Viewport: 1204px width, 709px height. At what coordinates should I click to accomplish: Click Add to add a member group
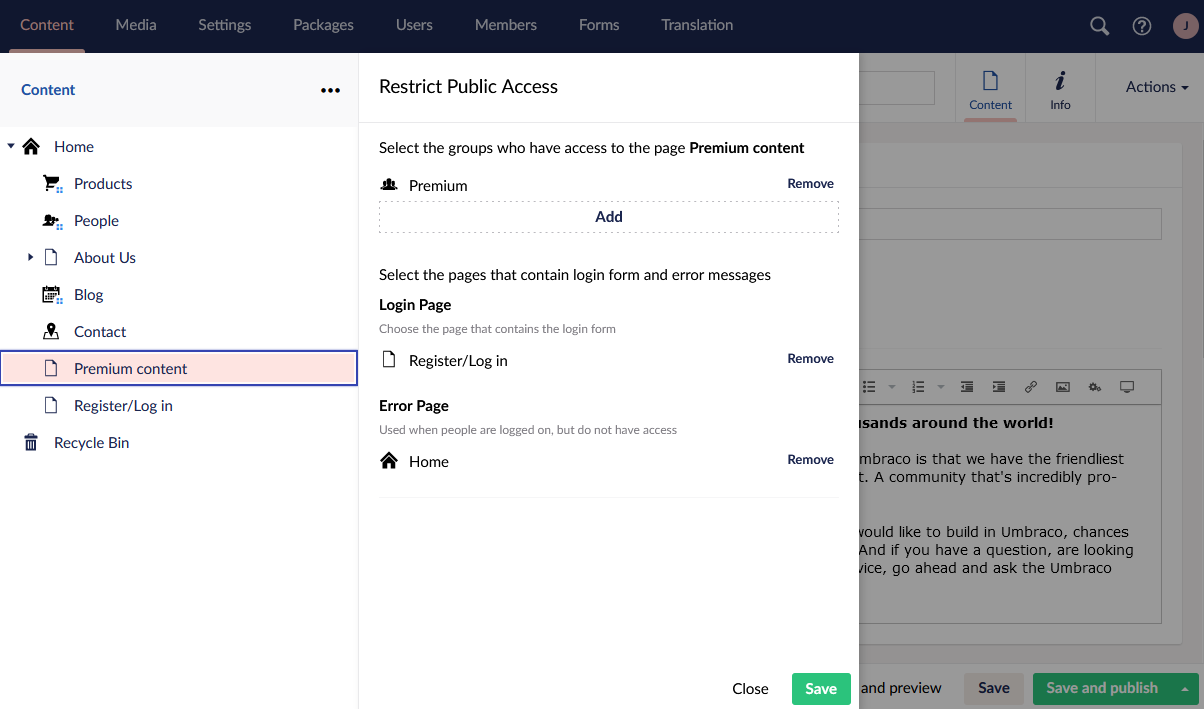click(608, 217)
